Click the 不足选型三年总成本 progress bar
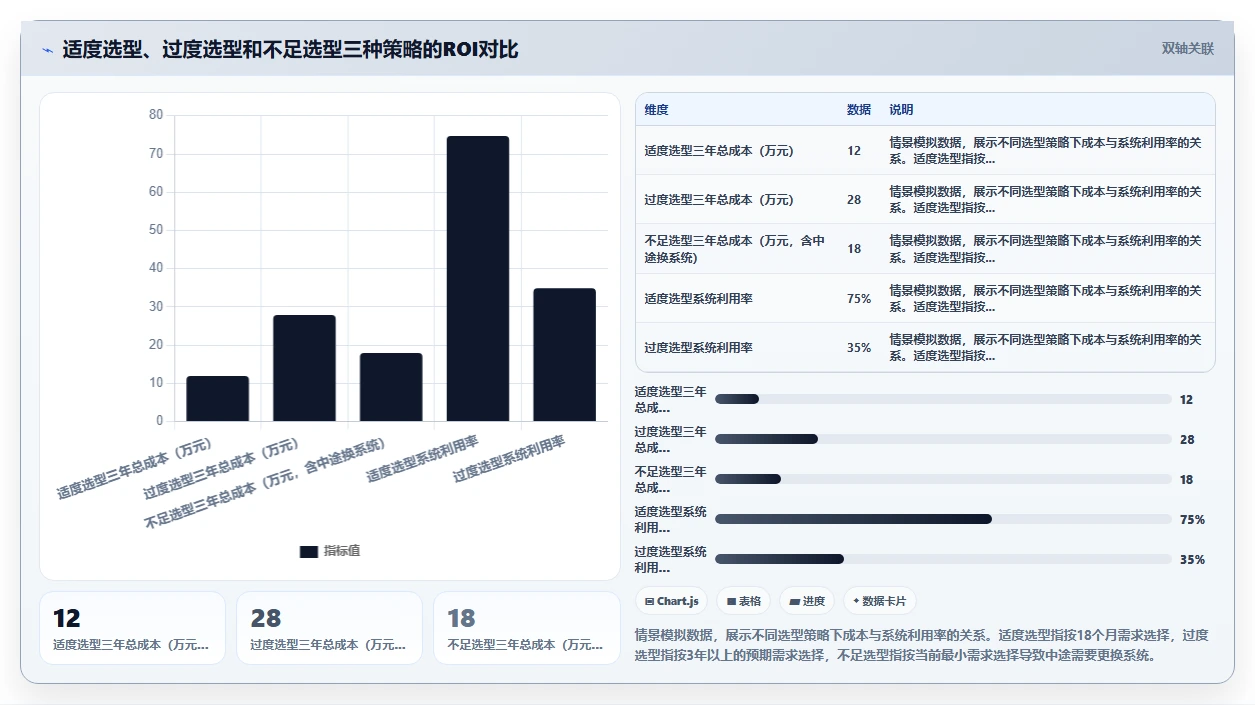The image size is (1255, 705). point(943,479)
